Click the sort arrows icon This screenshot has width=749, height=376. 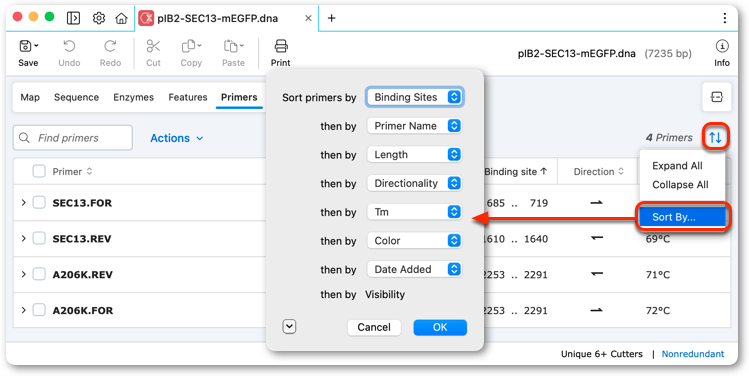coord(715,138)
